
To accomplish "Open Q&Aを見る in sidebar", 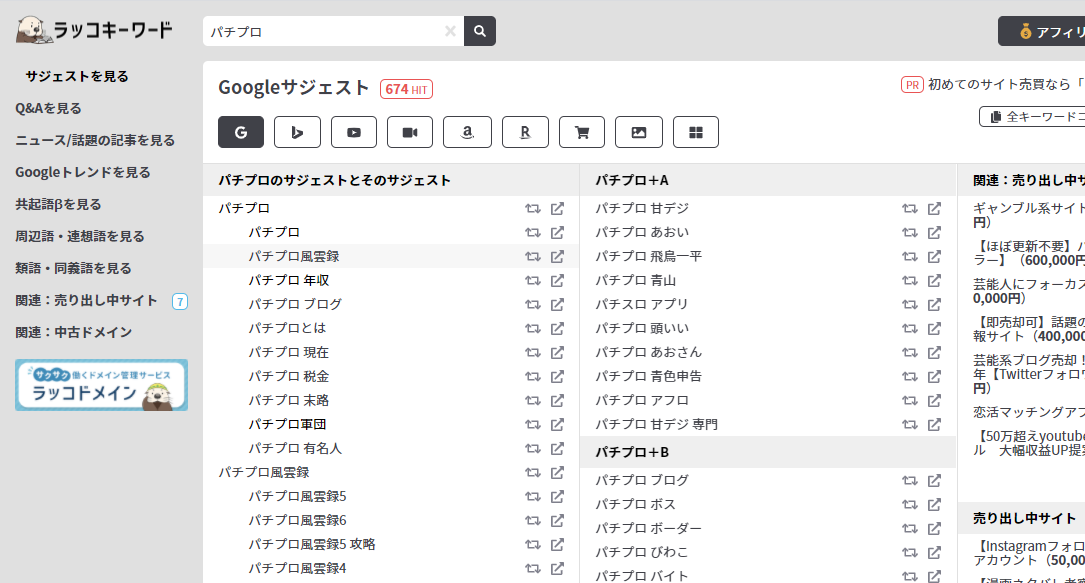I will tap(48, 108).
